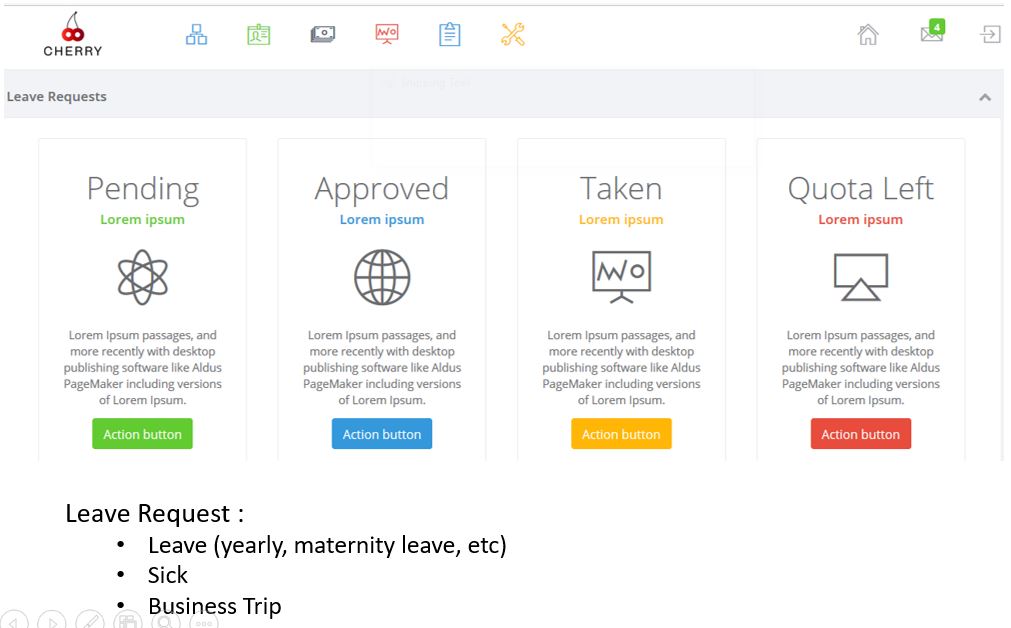Click the globe icon in Approved card
The height and width of the screenshot is (628, 1011).
point(382,277)
